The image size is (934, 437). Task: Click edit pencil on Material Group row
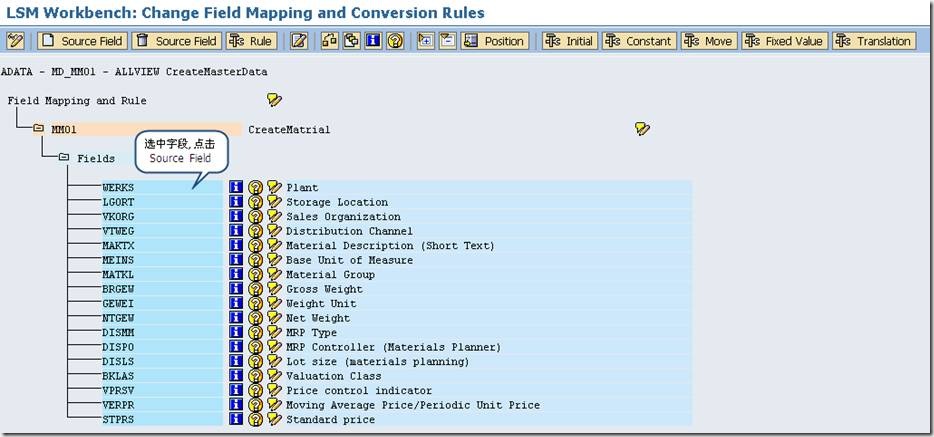click(x=274, y=274)
